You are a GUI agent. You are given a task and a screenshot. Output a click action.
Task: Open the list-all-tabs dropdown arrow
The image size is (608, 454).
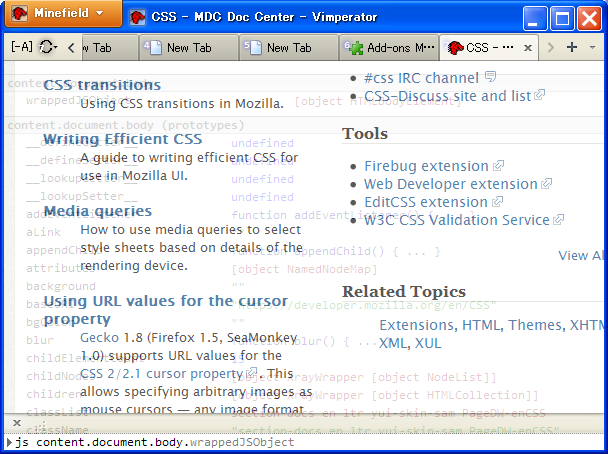(592, 48)
